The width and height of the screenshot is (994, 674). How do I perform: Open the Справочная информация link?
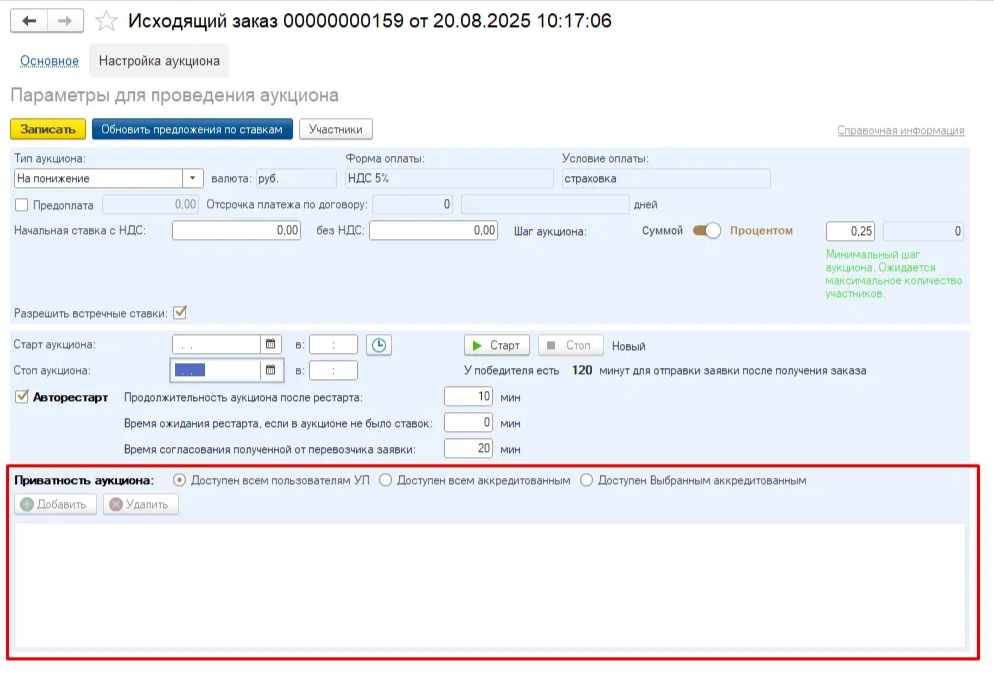[x=900, y=131]
